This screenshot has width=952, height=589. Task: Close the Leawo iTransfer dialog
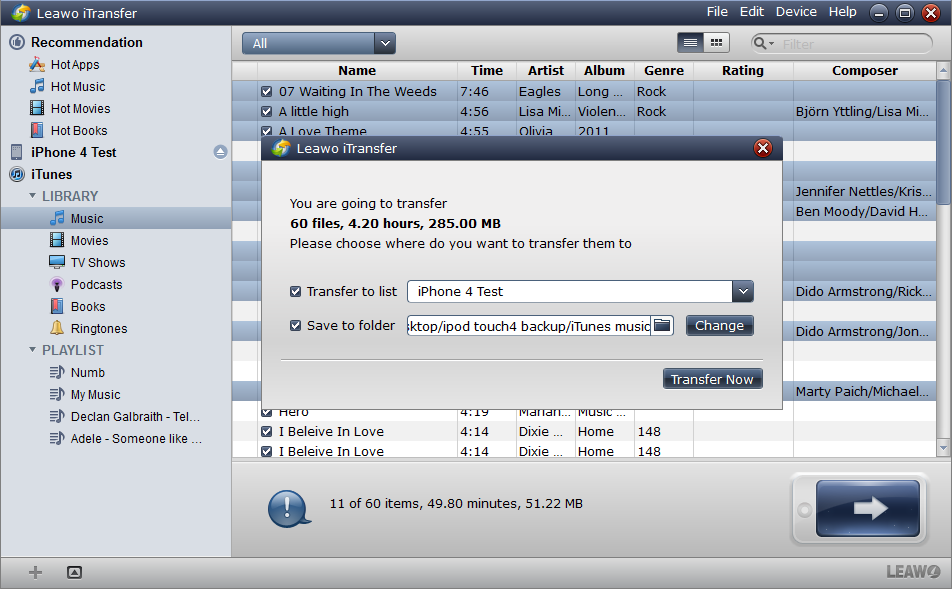pos(763,148)
